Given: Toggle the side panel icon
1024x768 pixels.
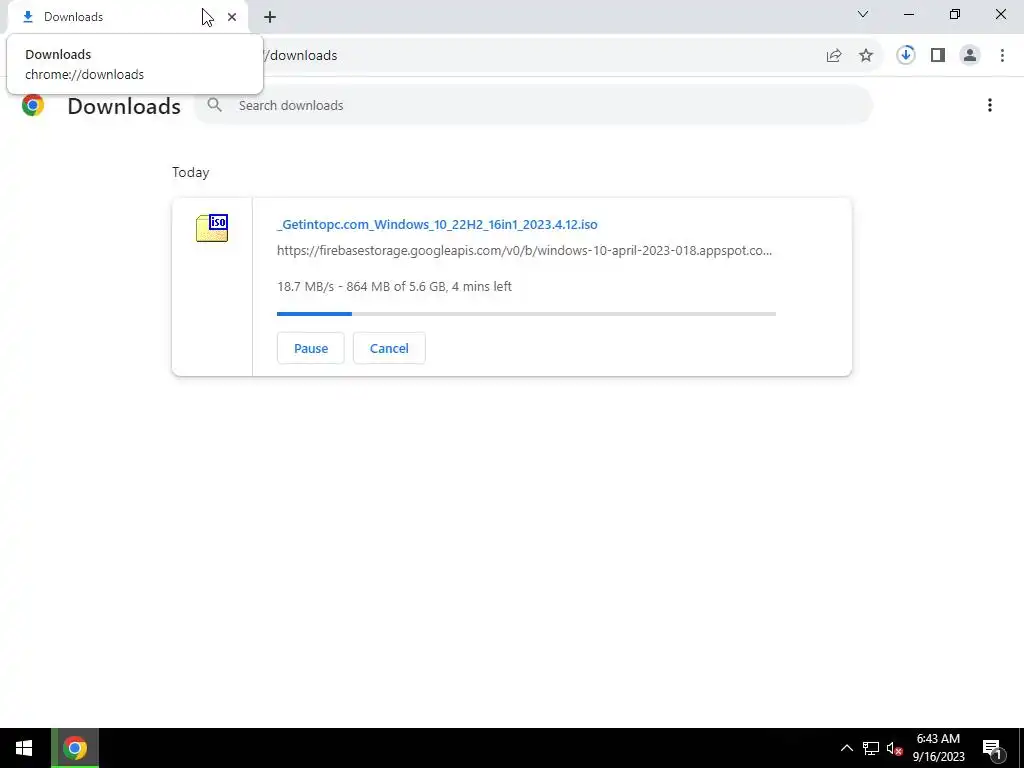Looking at the screenshot, I should (x=938, y=56).
